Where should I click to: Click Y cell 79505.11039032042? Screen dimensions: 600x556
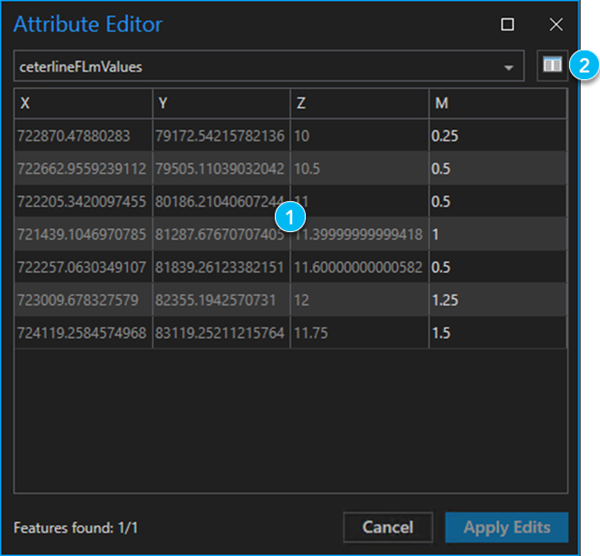pos(221,169)
